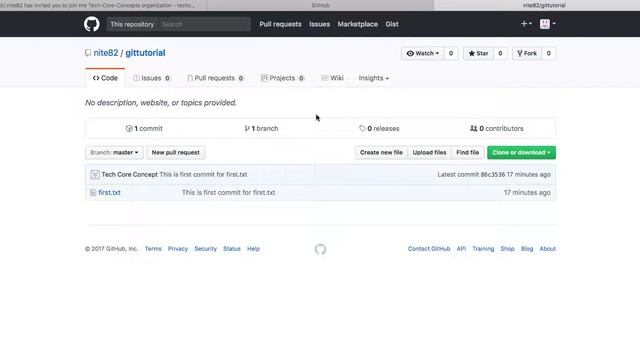Click footer About link
Image resolution: width=640 pixels, height=360 pixels.
pyautogui.click(x=548, y=249)
